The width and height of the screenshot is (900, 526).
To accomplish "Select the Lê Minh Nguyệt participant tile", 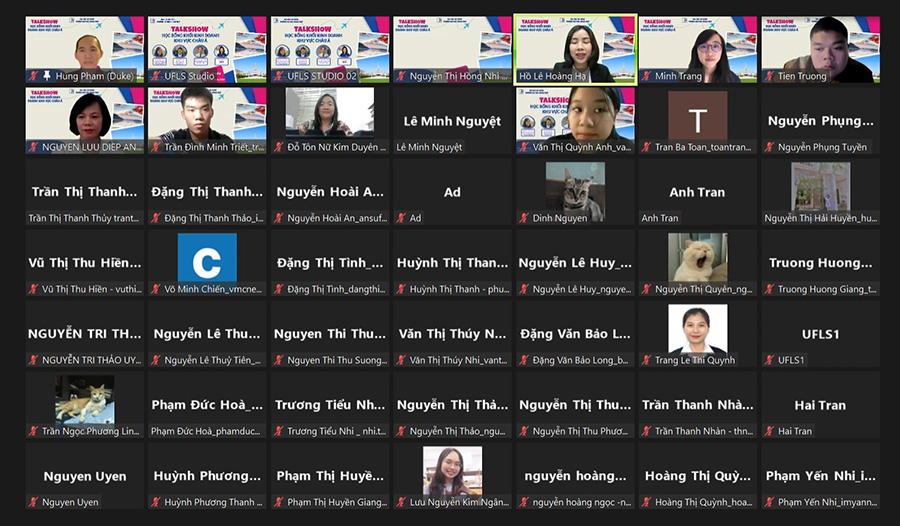I will click(x=452, y=121).
